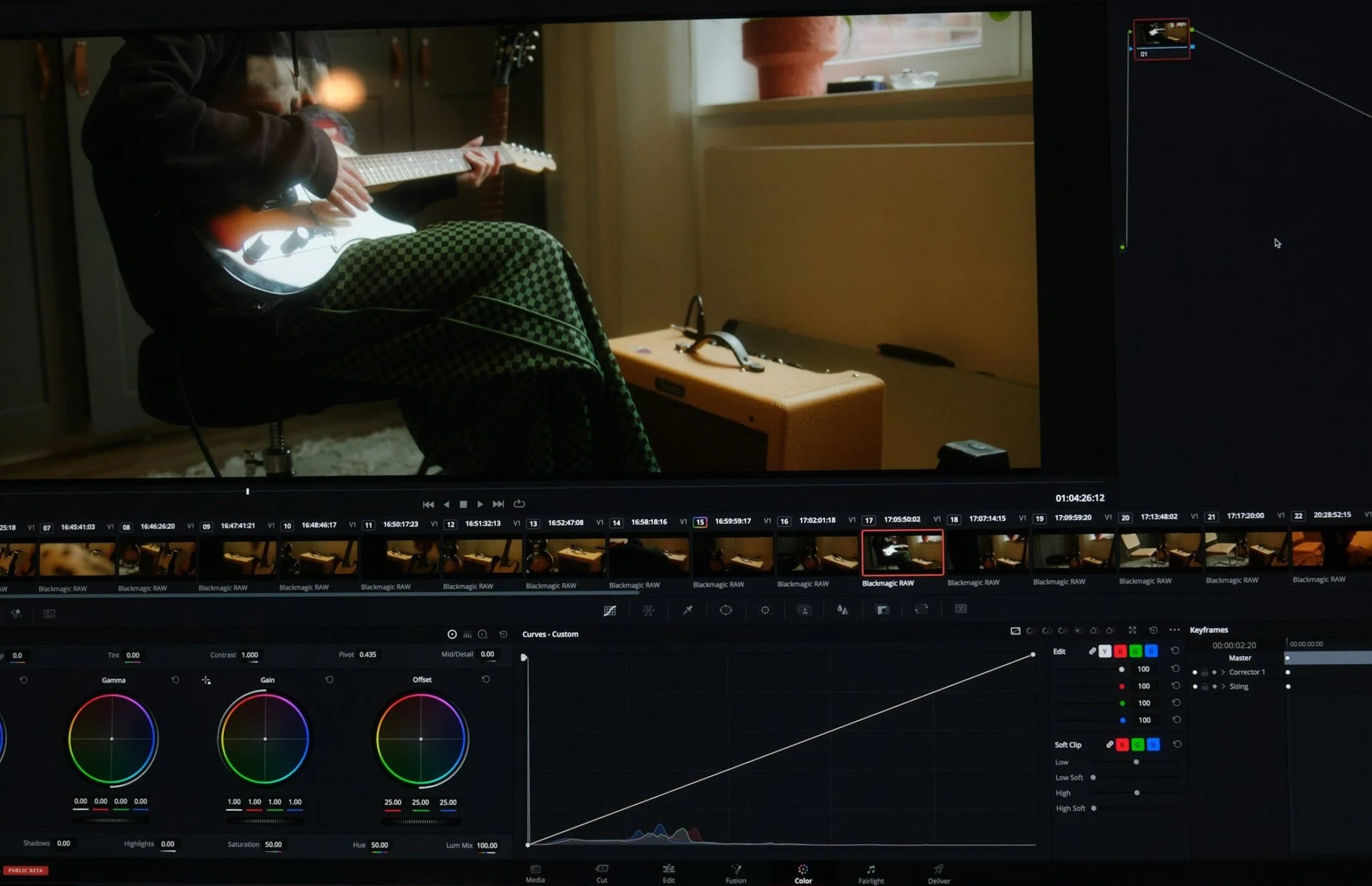The image size is (1372, 886).
Task: Expand the Corrector 1 keyframe track
Action: point(1223,672)
